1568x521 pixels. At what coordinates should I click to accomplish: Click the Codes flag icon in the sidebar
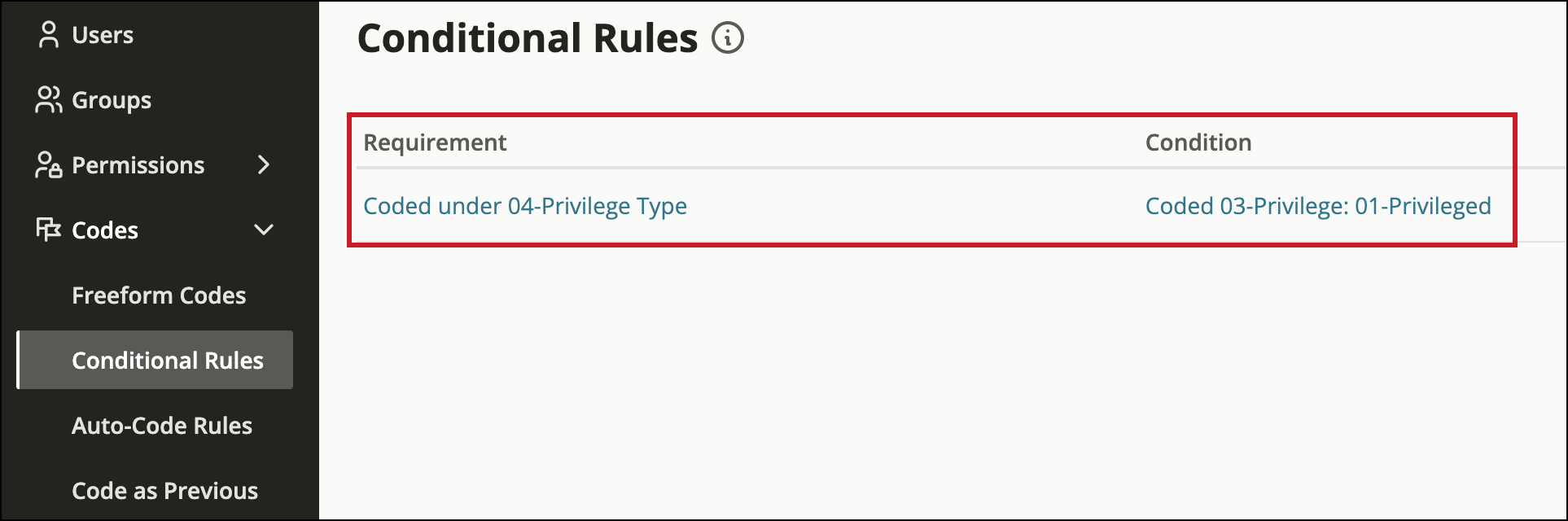pos(49,230)
